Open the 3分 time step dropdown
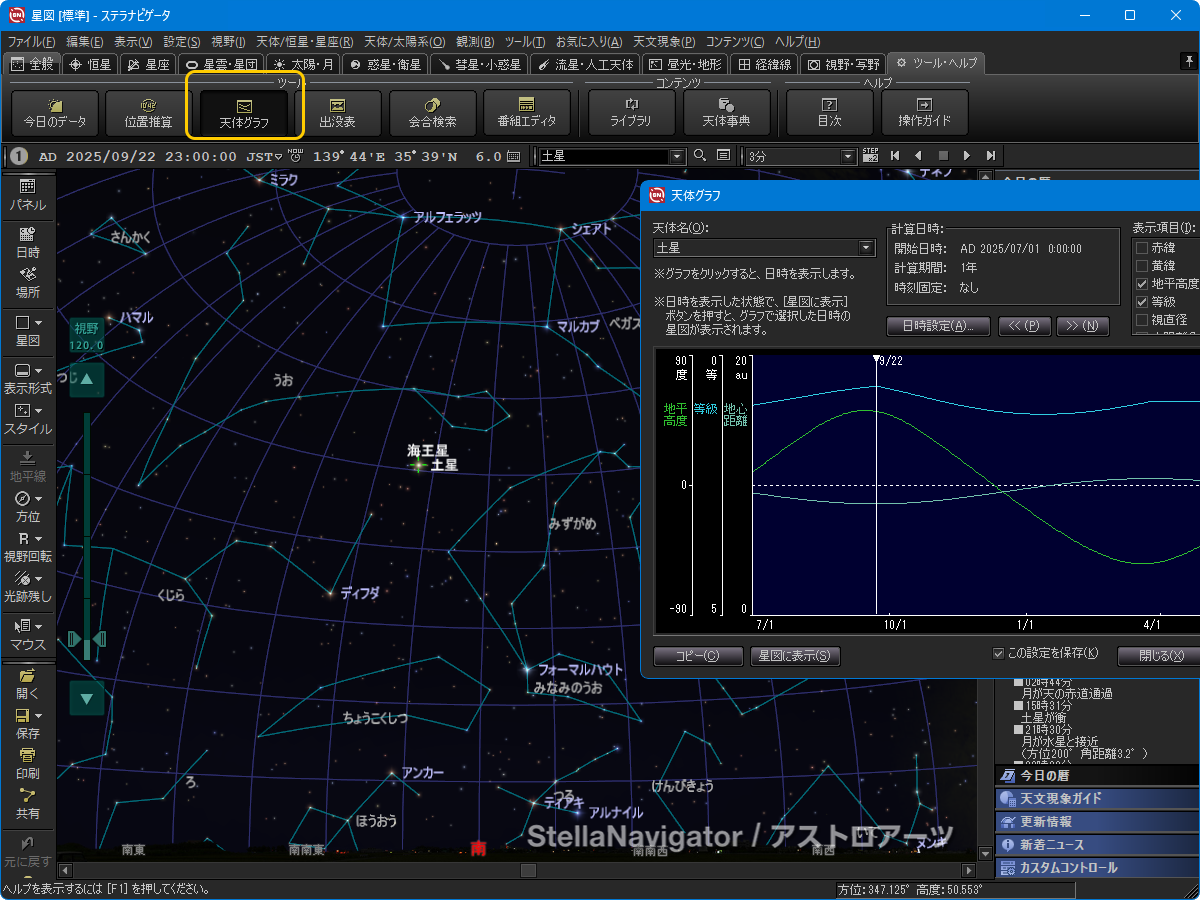 [848, 156]
